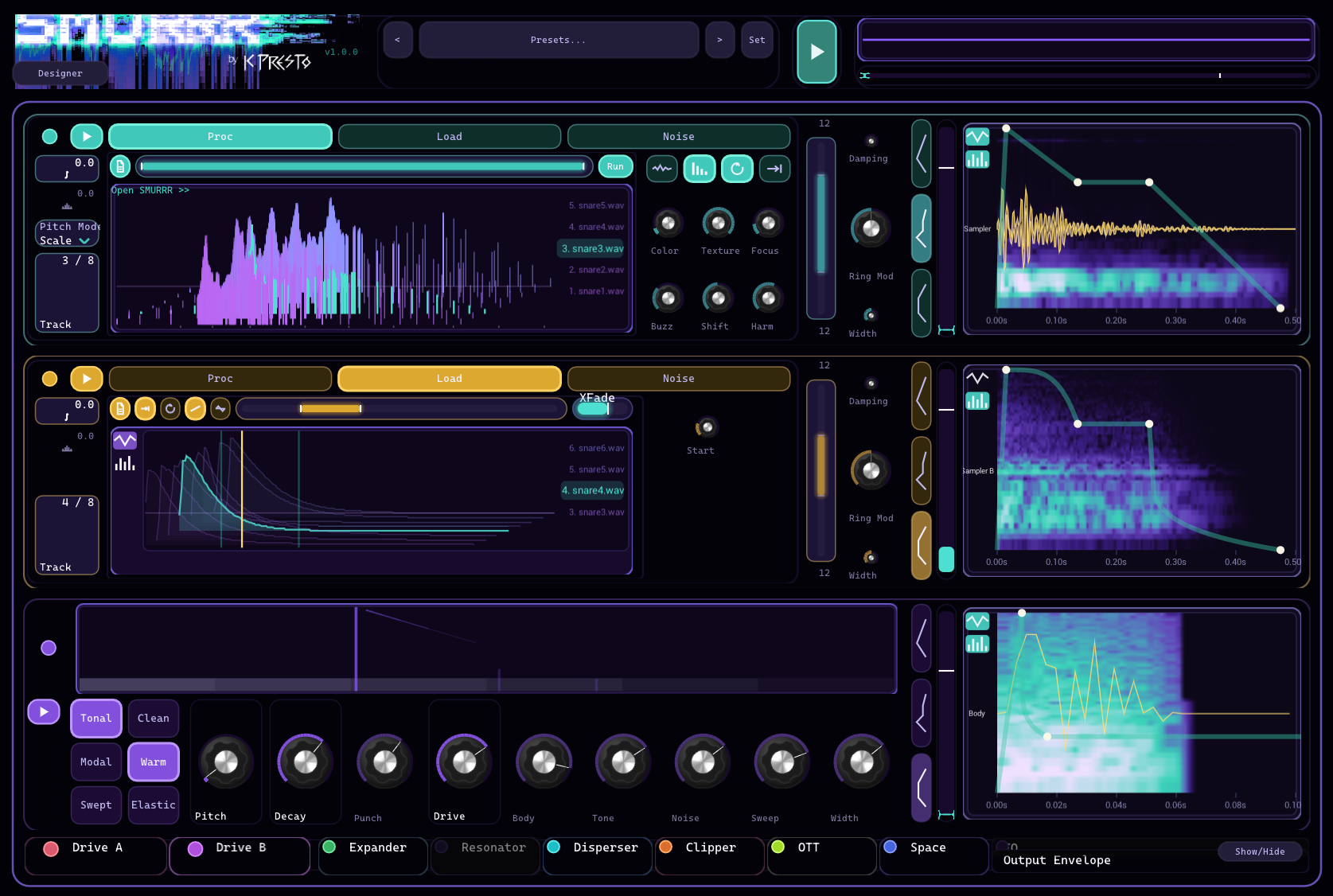The height and width of the screenshot is (896, 1333).
Task: Play Sampler A preview
Action: 87,137
